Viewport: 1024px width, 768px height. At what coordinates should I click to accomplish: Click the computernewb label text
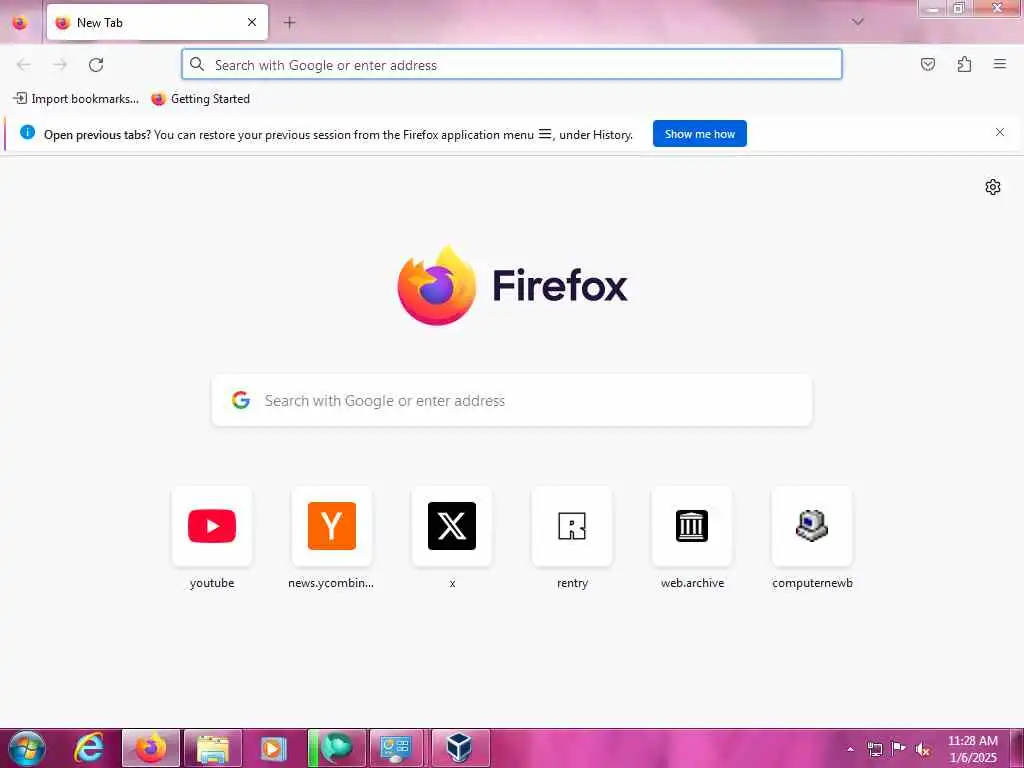pyautogui.click(x=812, y=583)
